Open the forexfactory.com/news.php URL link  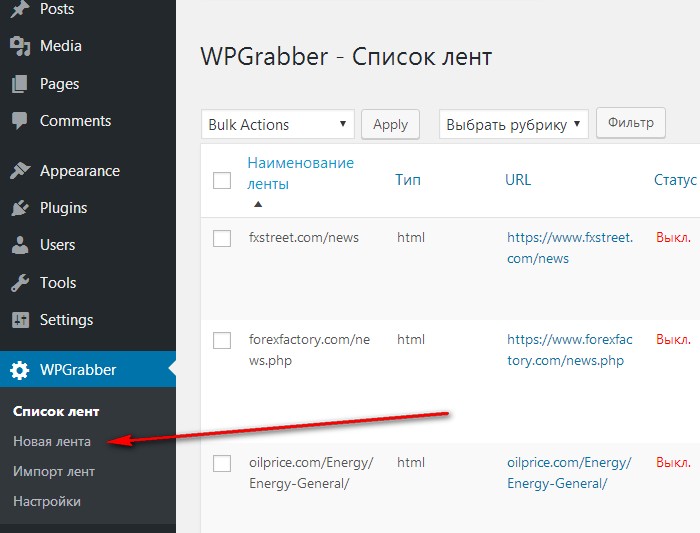point(570,350)
